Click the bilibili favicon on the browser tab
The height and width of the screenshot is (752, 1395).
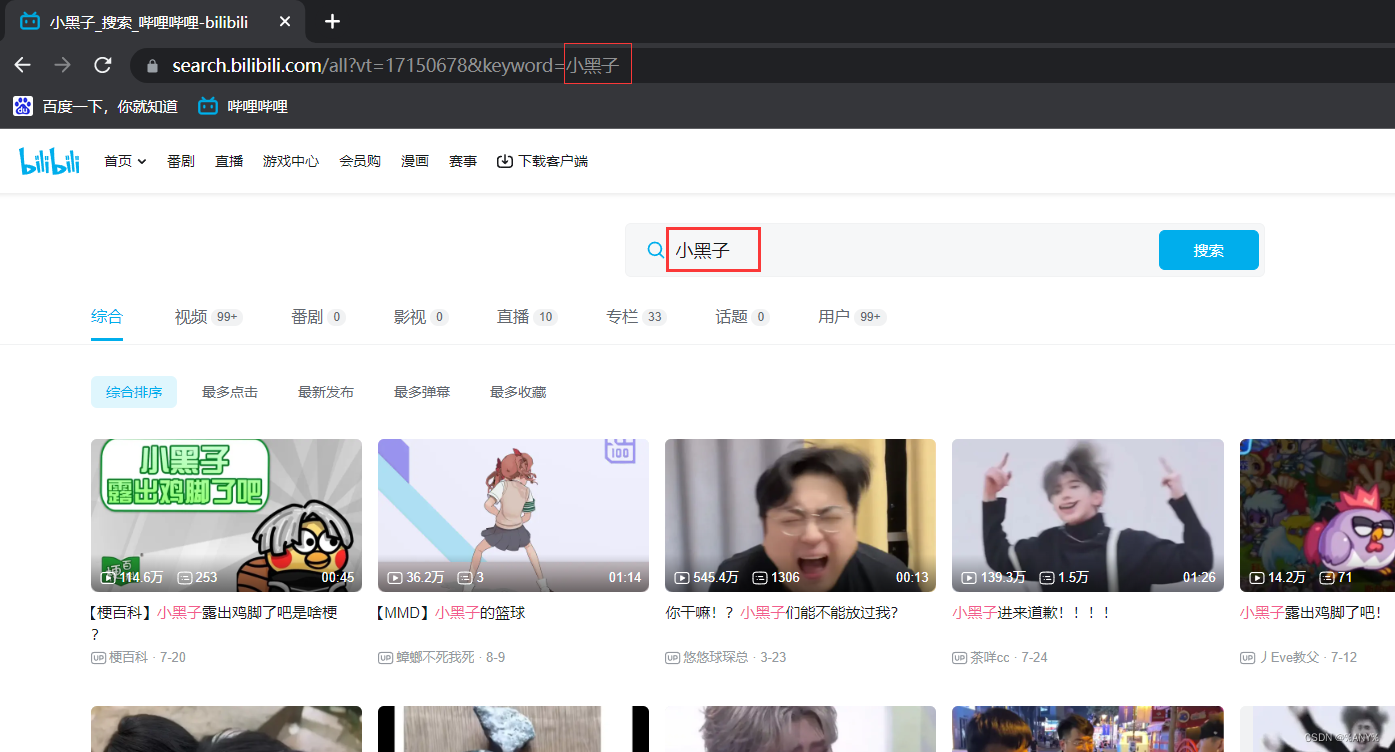click(x=30, y=21)
